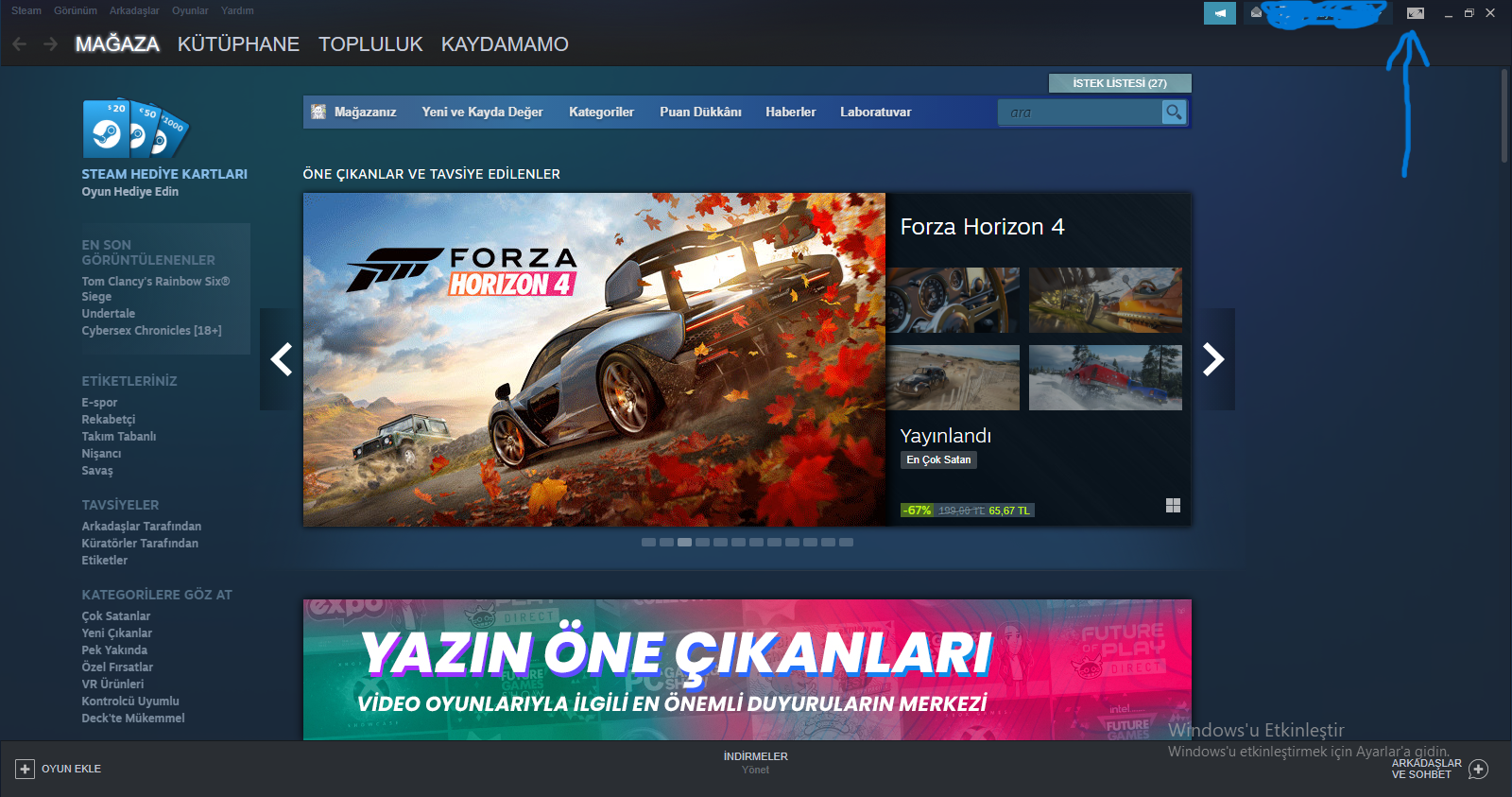Open Etiketler recommendations
1512x797 pixels.
[104, 561]
